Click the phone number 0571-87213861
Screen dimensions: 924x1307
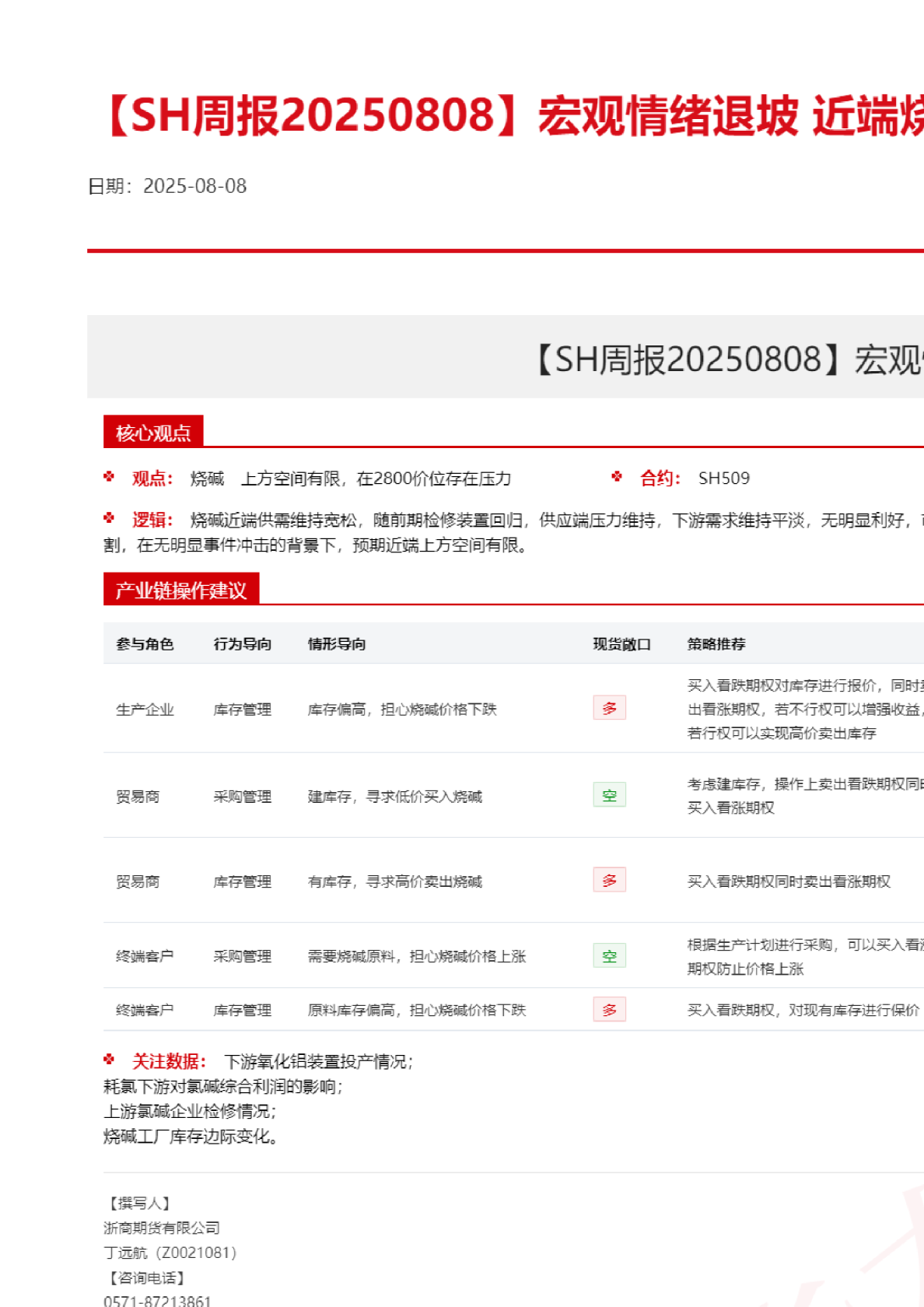157,1300
